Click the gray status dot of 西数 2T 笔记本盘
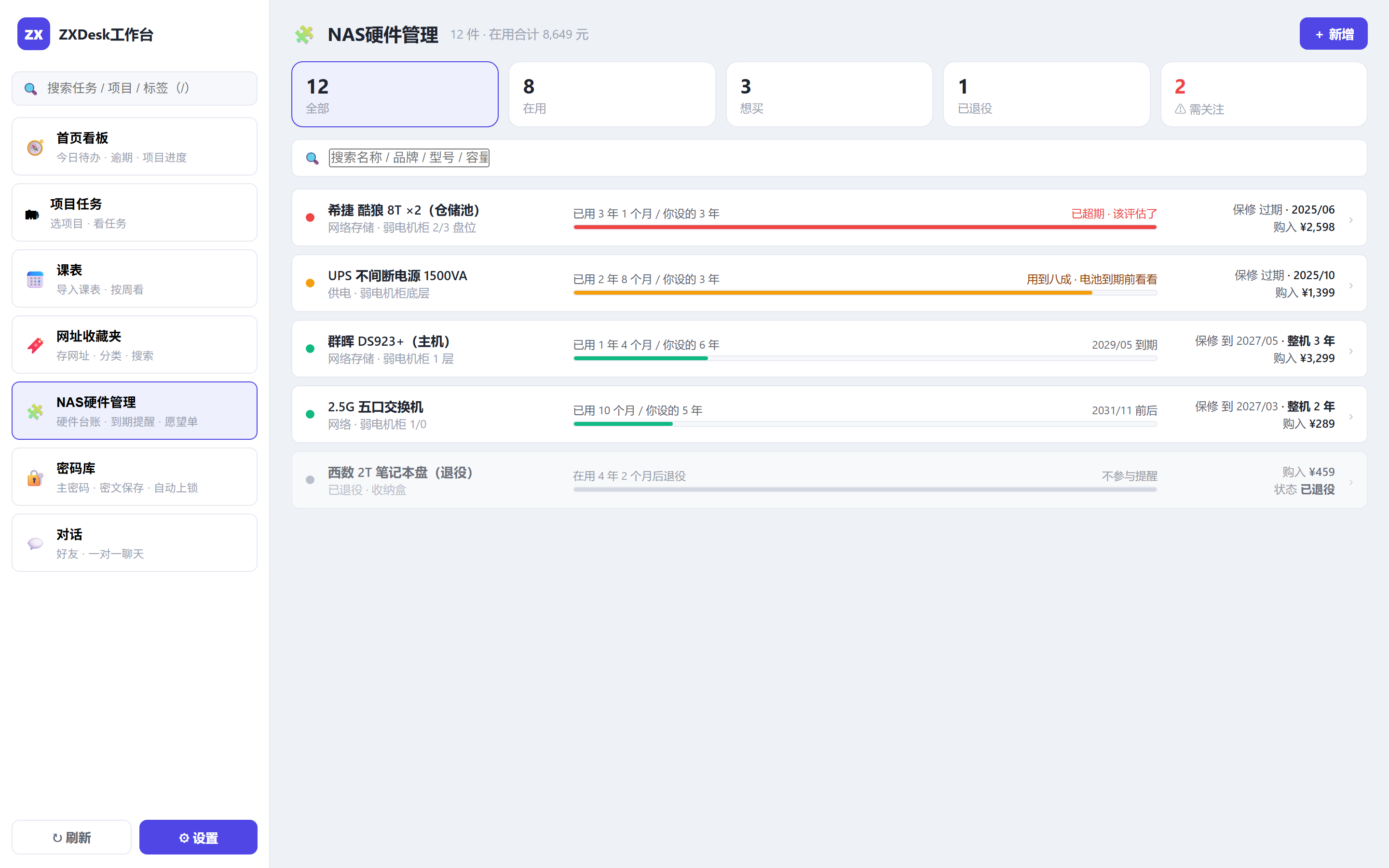This screenshot has width=1389, height=868. coord(310,479)
